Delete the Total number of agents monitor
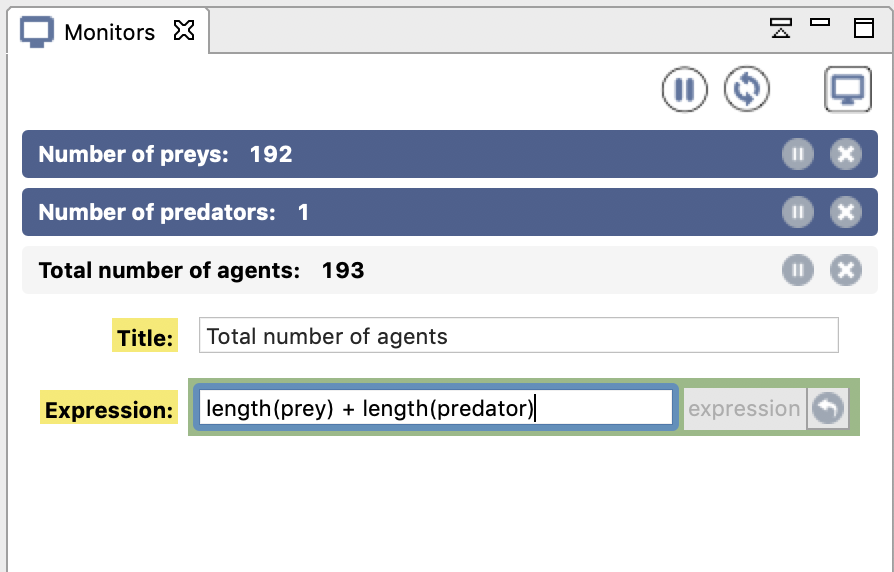Screen dimensions: 894x572 click(846, 270)
